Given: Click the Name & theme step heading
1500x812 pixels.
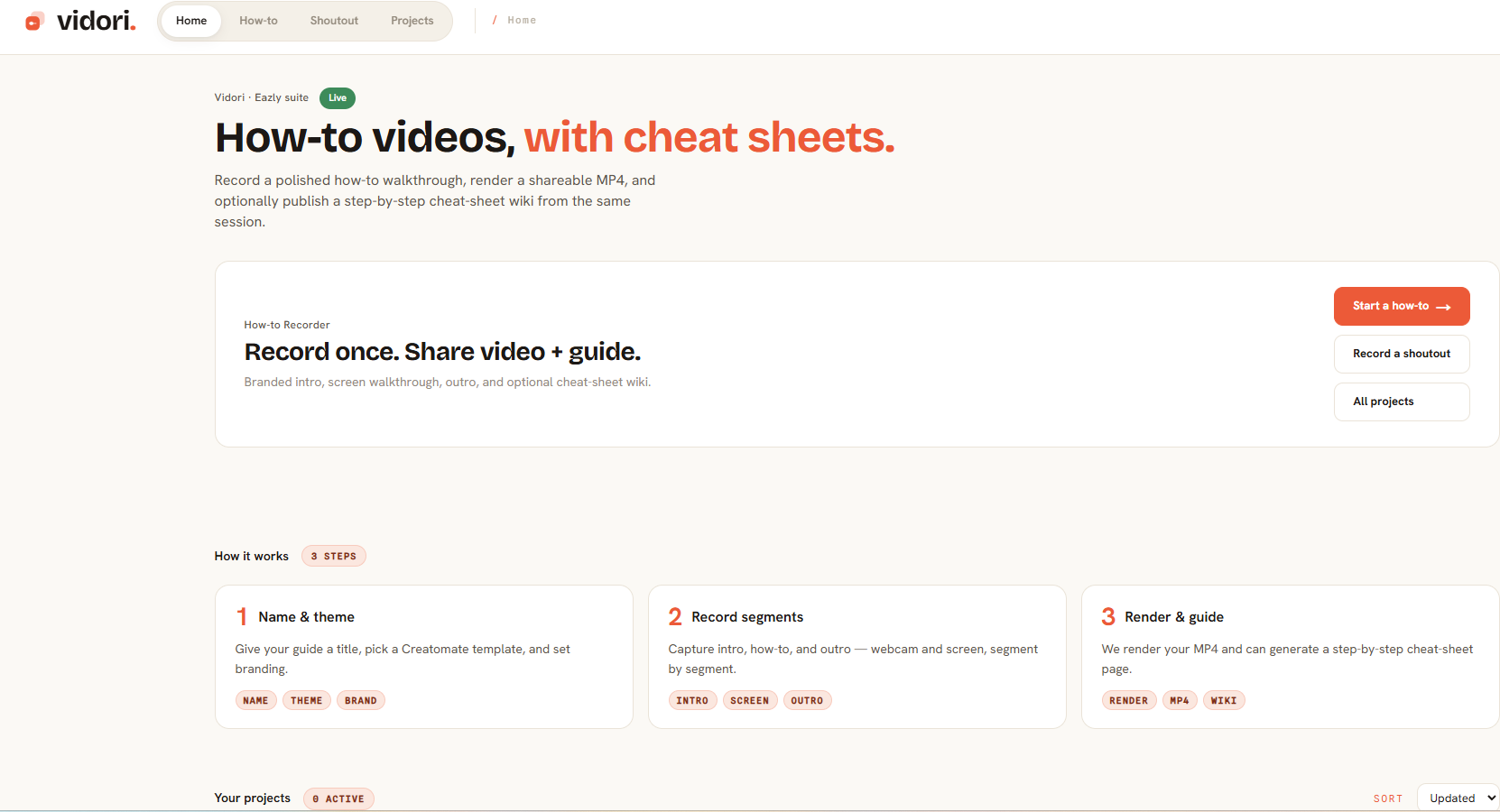Looking at the screenshot, I should coord(306,617).
